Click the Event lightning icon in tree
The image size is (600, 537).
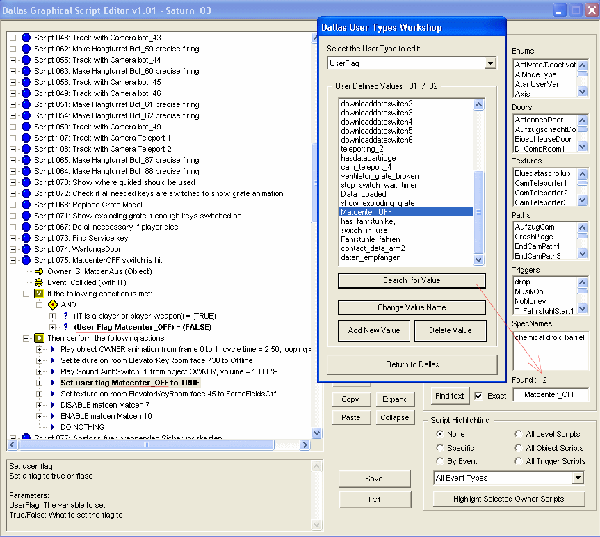pyautogui.click(x=38, y=282)
